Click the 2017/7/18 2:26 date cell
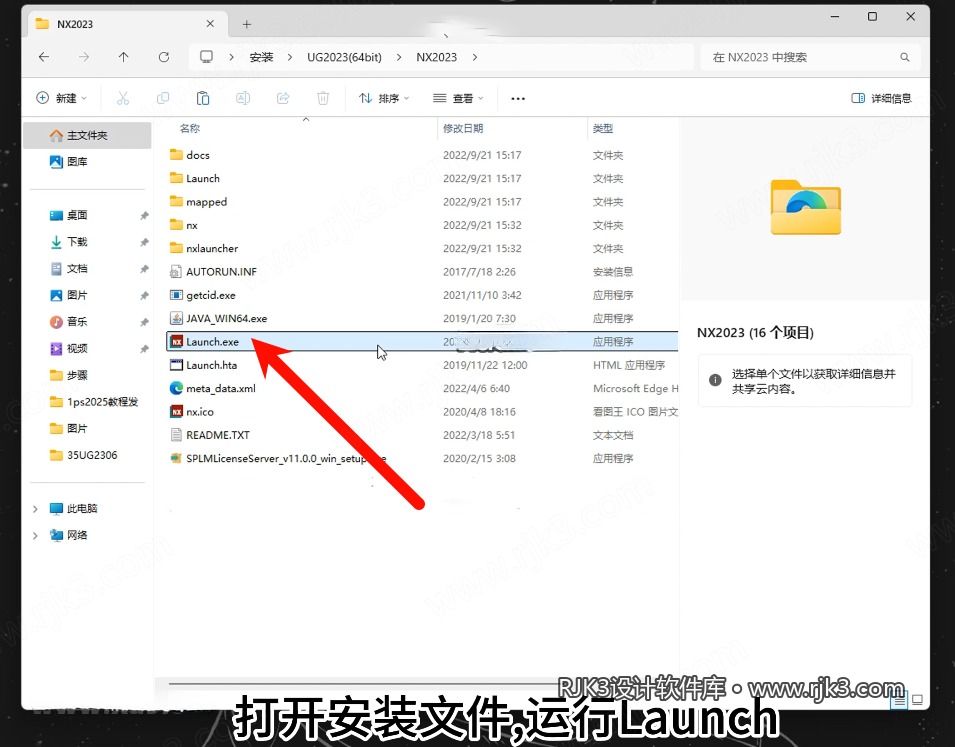The image size is (955, 747). pos(479,272)
